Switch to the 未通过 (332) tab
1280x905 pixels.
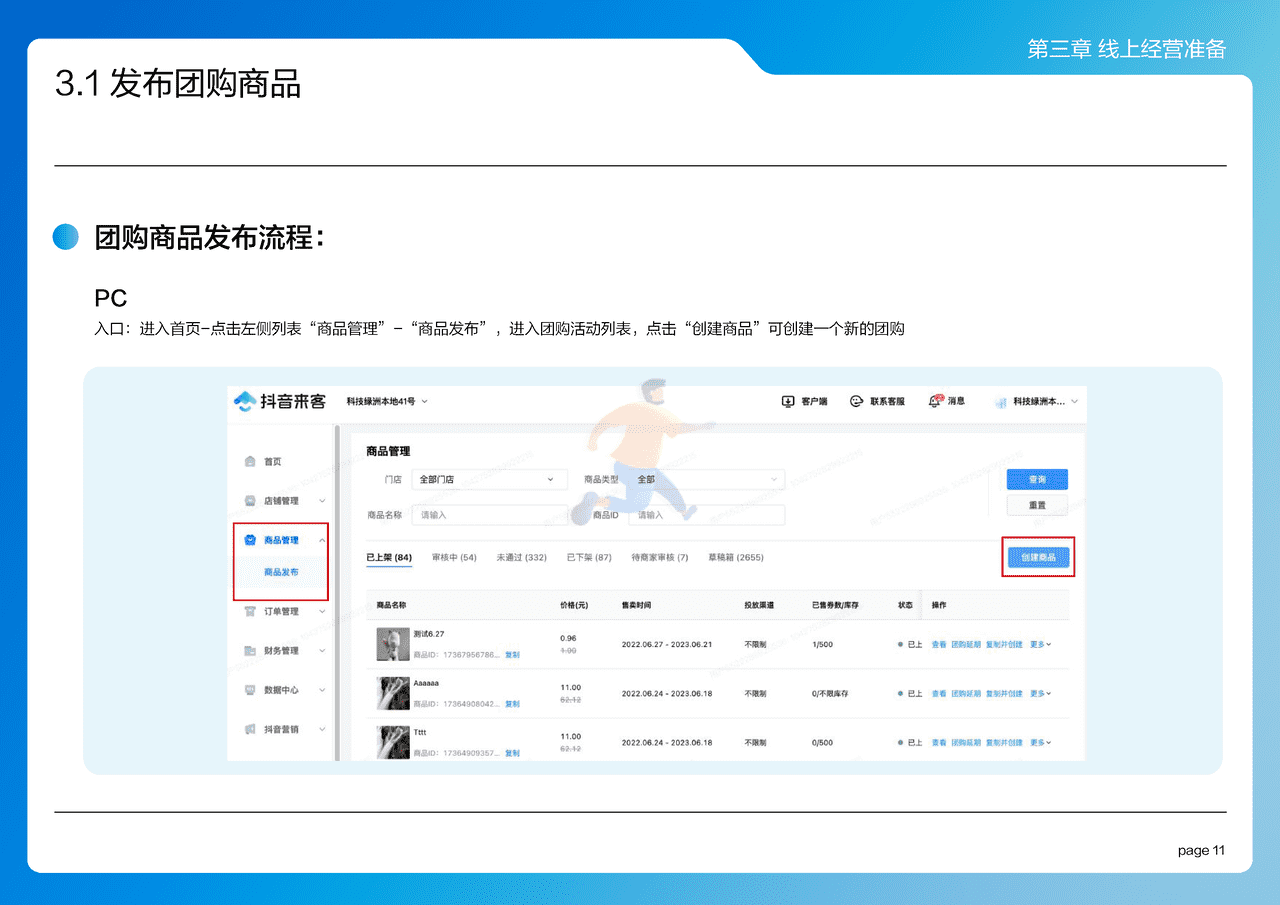[x=521, y=557]
